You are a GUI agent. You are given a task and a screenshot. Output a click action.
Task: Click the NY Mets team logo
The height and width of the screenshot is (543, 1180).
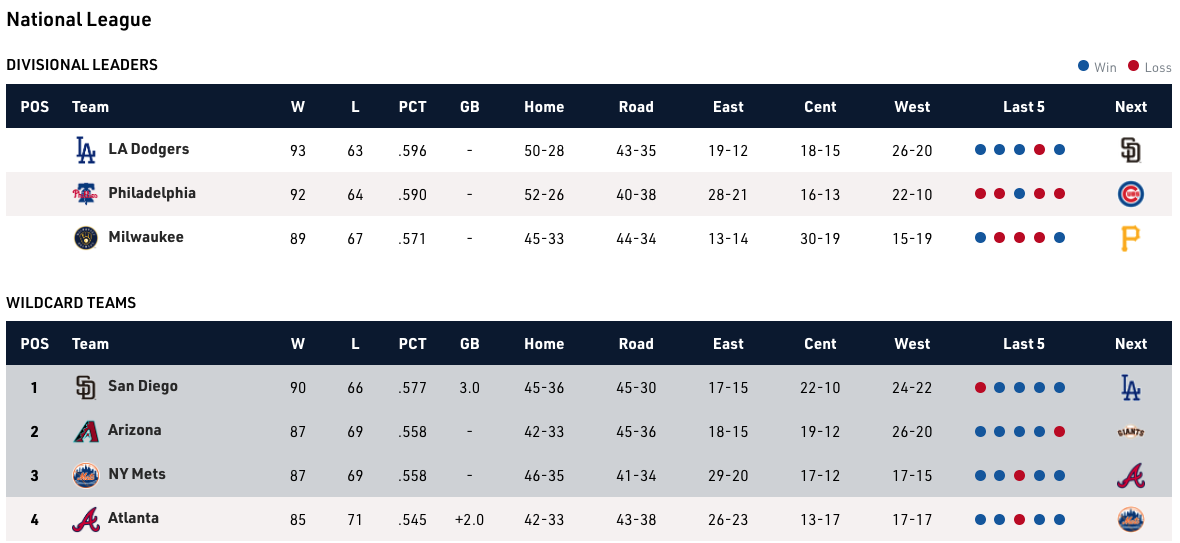86,475
